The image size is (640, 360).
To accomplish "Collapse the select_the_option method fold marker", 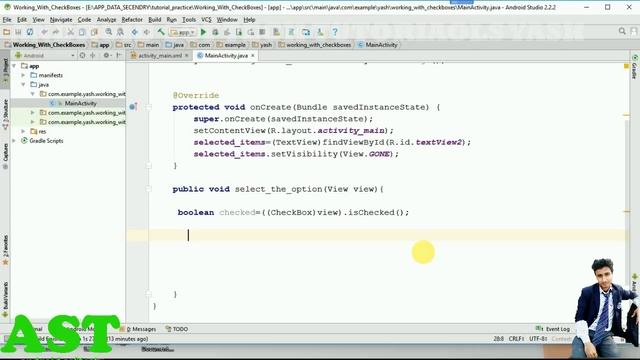I will [149, 189].
